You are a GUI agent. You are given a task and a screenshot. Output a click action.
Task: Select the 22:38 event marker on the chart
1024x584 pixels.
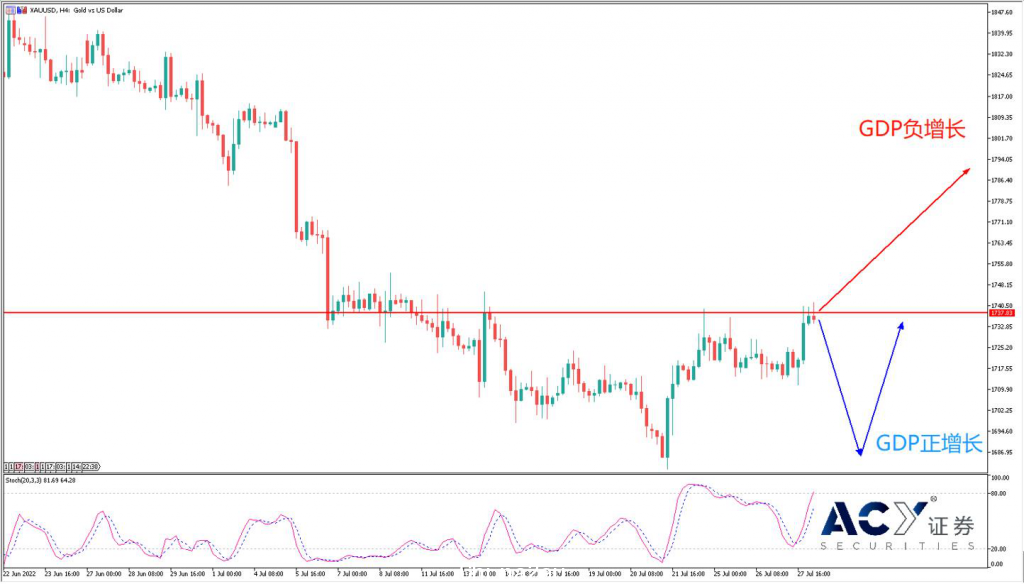click(91, 466)
